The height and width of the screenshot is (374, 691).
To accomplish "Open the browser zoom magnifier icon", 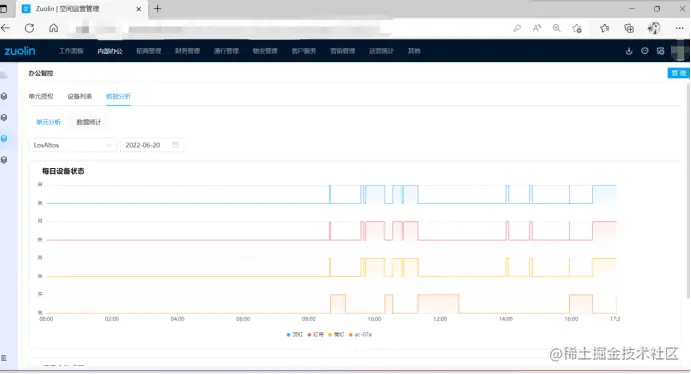I will [x=557, y=28].
